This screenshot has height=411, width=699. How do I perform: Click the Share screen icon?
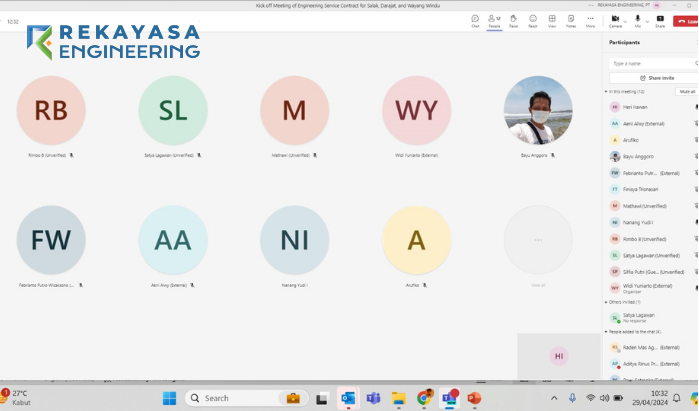(660, 20)
